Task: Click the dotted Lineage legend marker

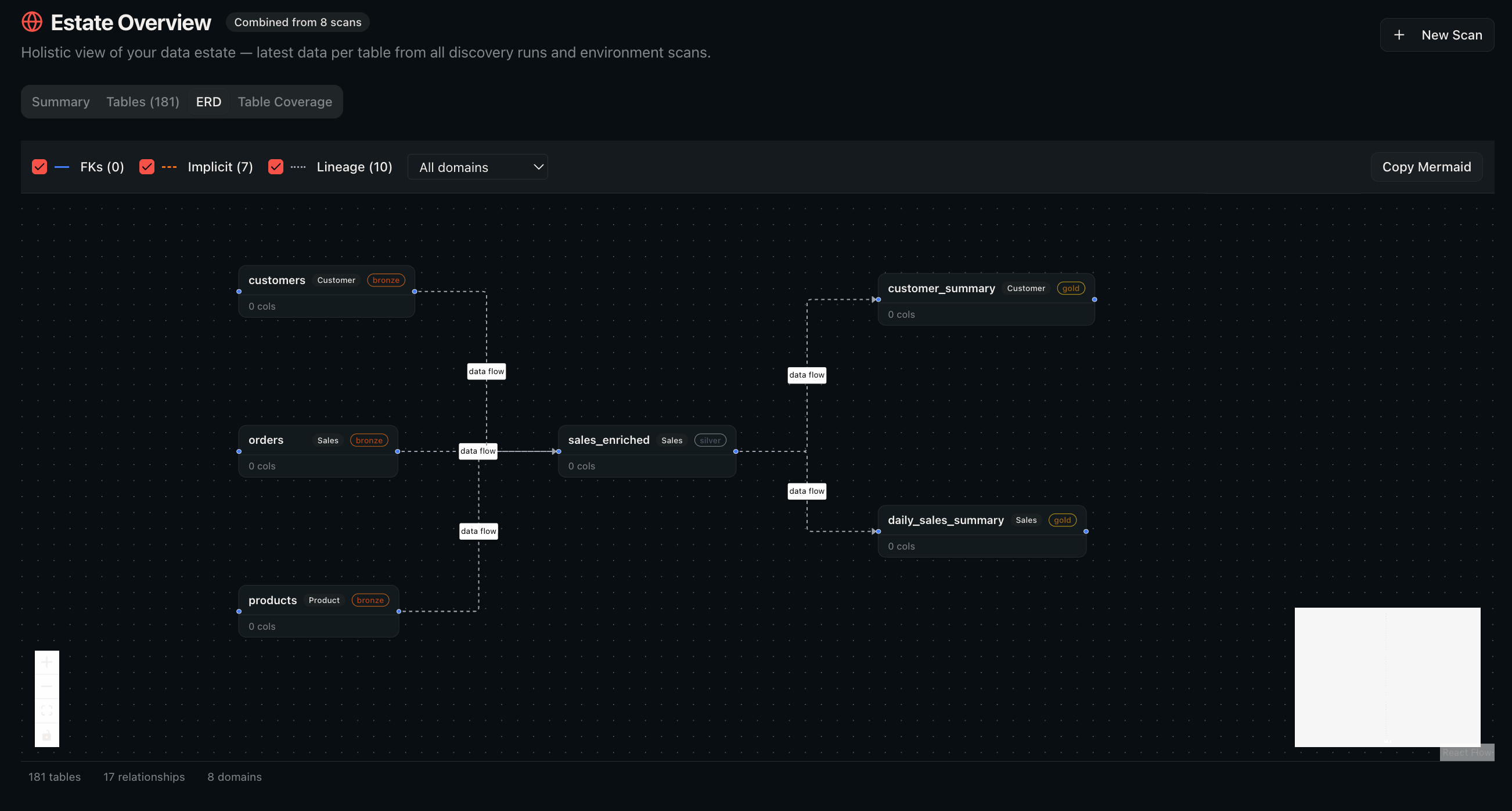Action: [x=298, y=167]
